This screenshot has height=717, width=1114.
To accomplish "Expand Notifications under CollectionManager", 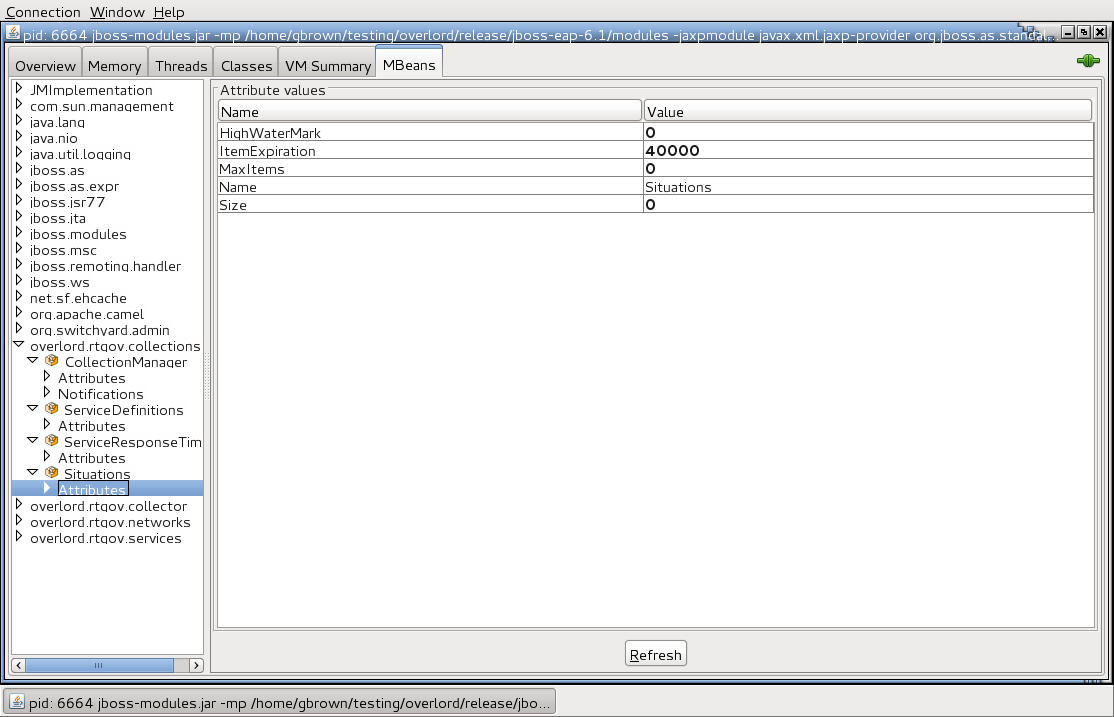I will pos(46,393).
